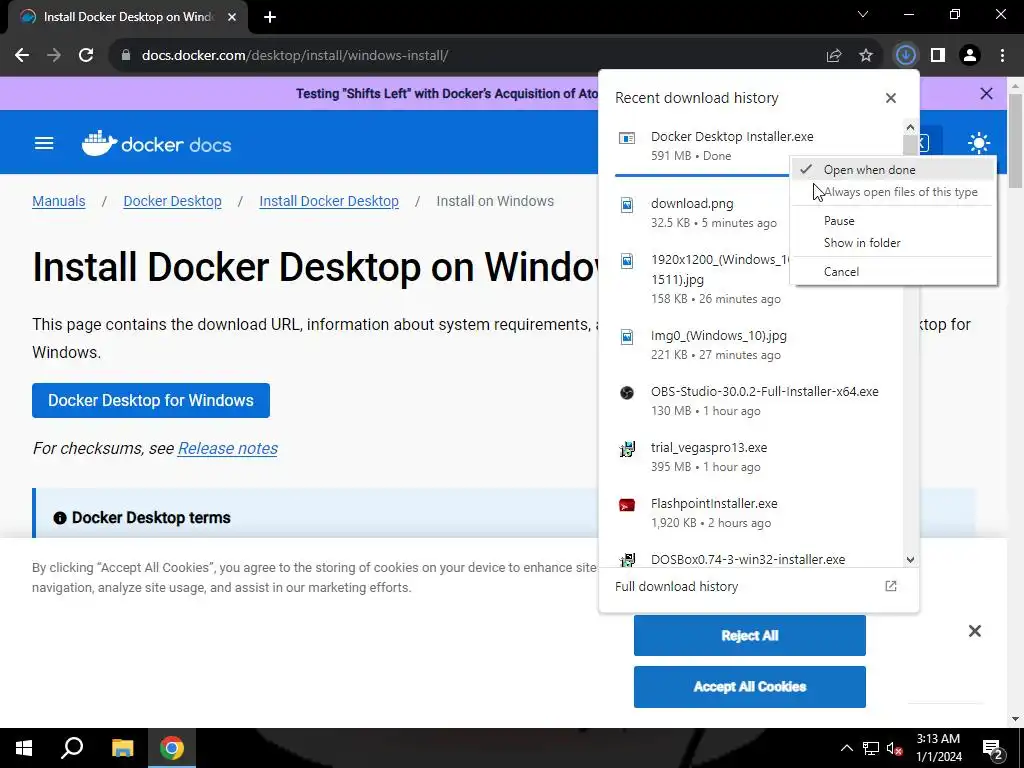Viewport: 1024px width, 768px height.
Task: Choose Pause in the download menu
Action: coord(893,221)
